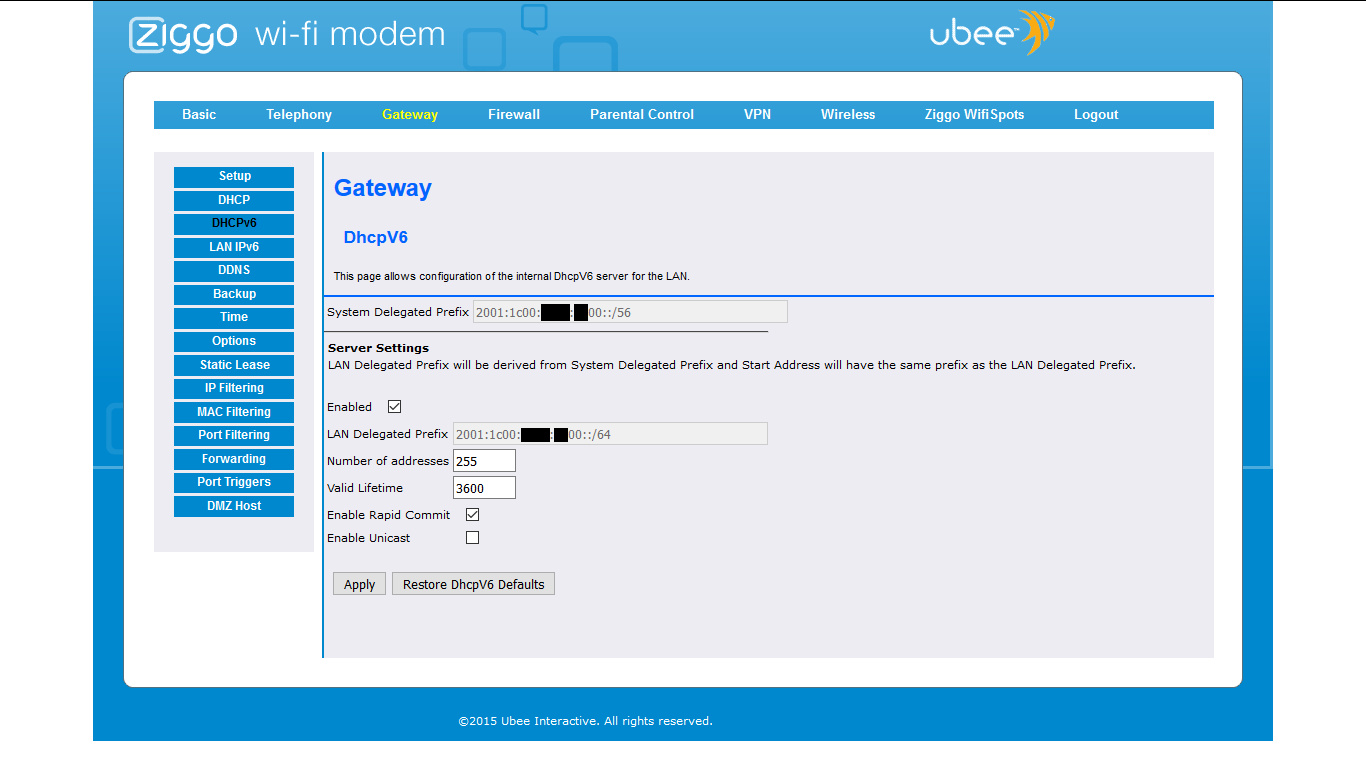Screen dimensions: 1366x768
Task: Open the Backup sidebar page
Action: point(234,295)
